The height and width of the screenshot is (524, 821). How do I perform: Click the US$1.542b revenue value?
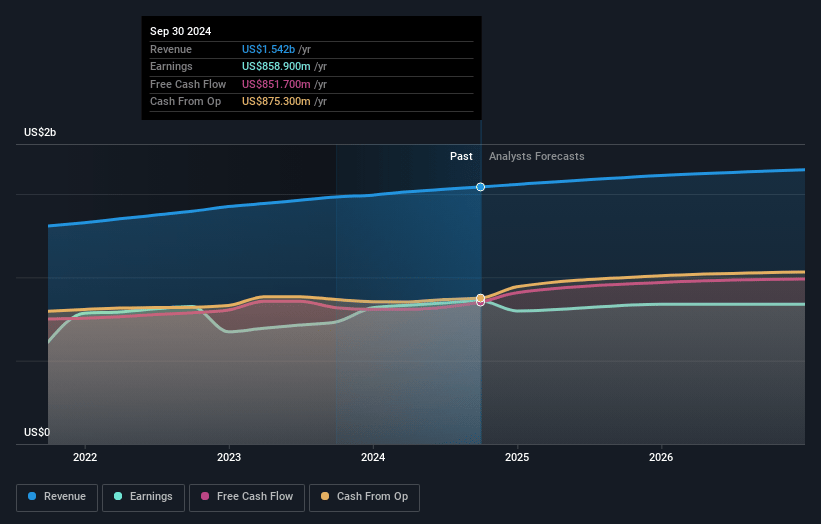[x=268, y=49]
